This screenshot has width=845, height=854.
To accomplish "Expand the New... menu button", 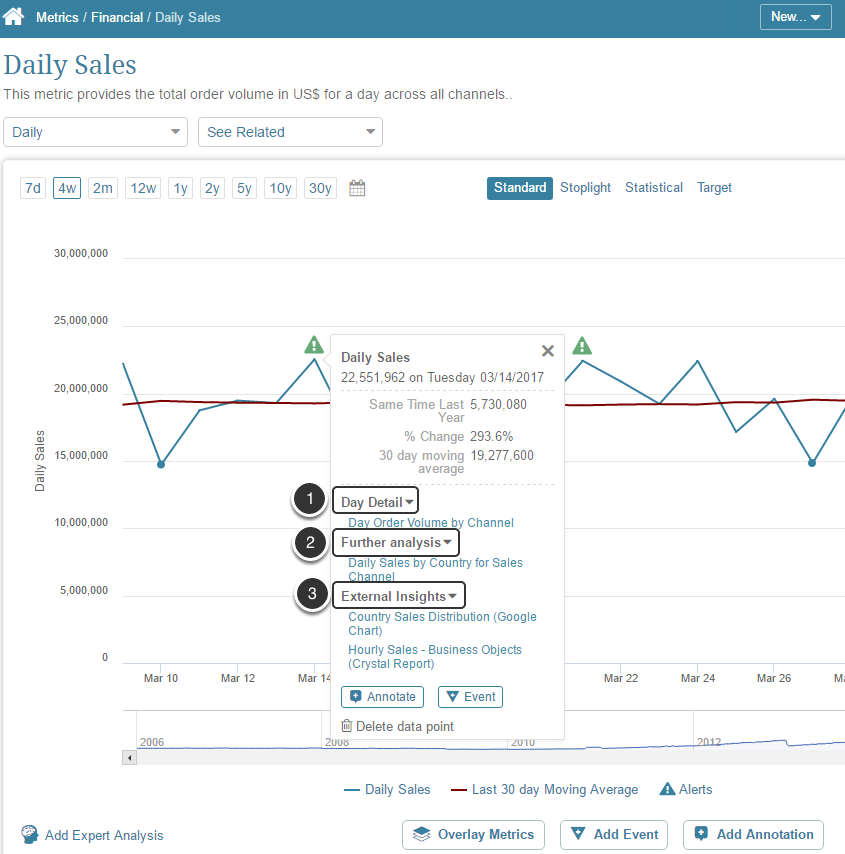I will (795, 17).
